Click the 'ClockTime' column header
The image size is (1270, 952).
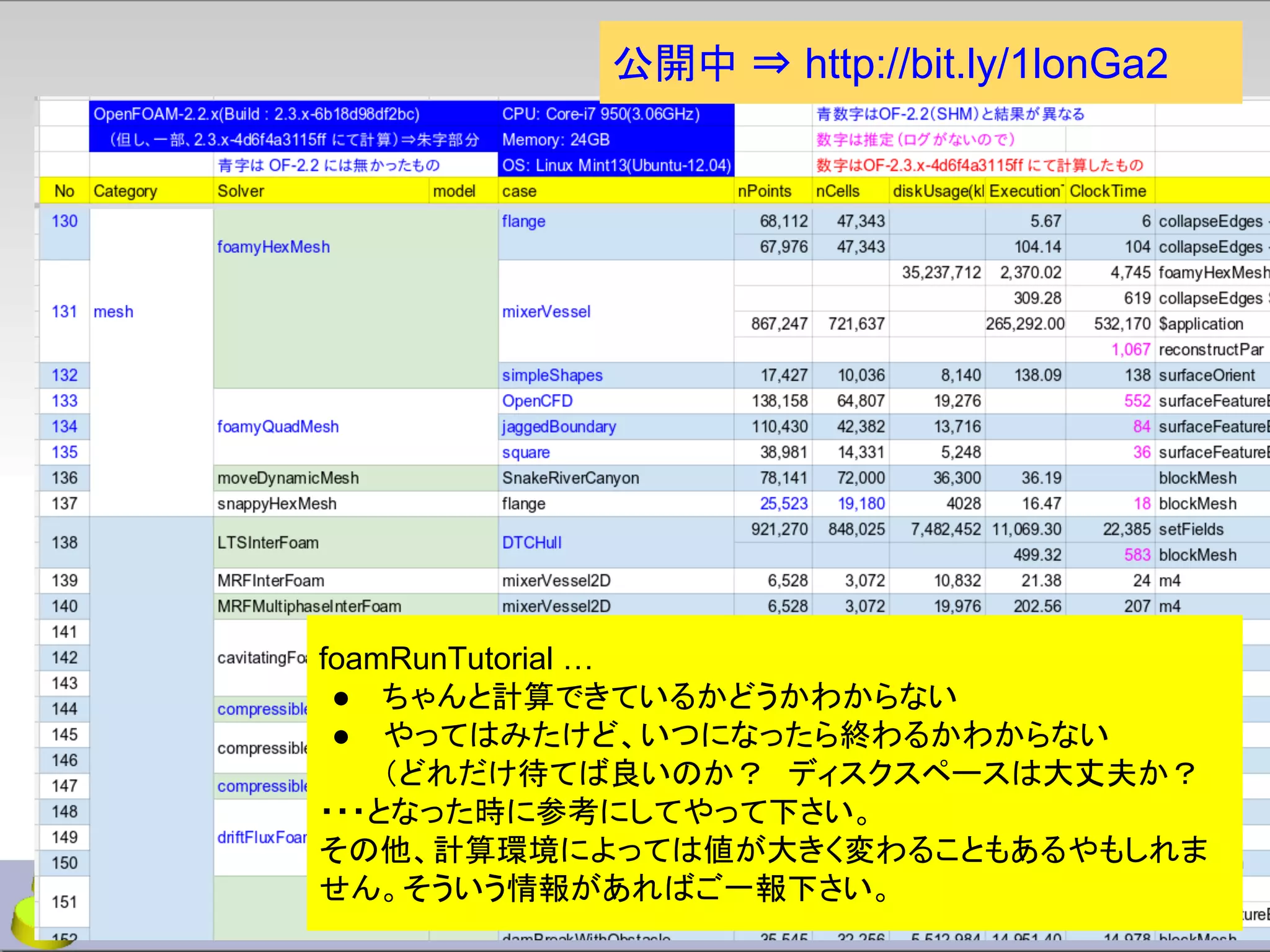click(1110, 191)
